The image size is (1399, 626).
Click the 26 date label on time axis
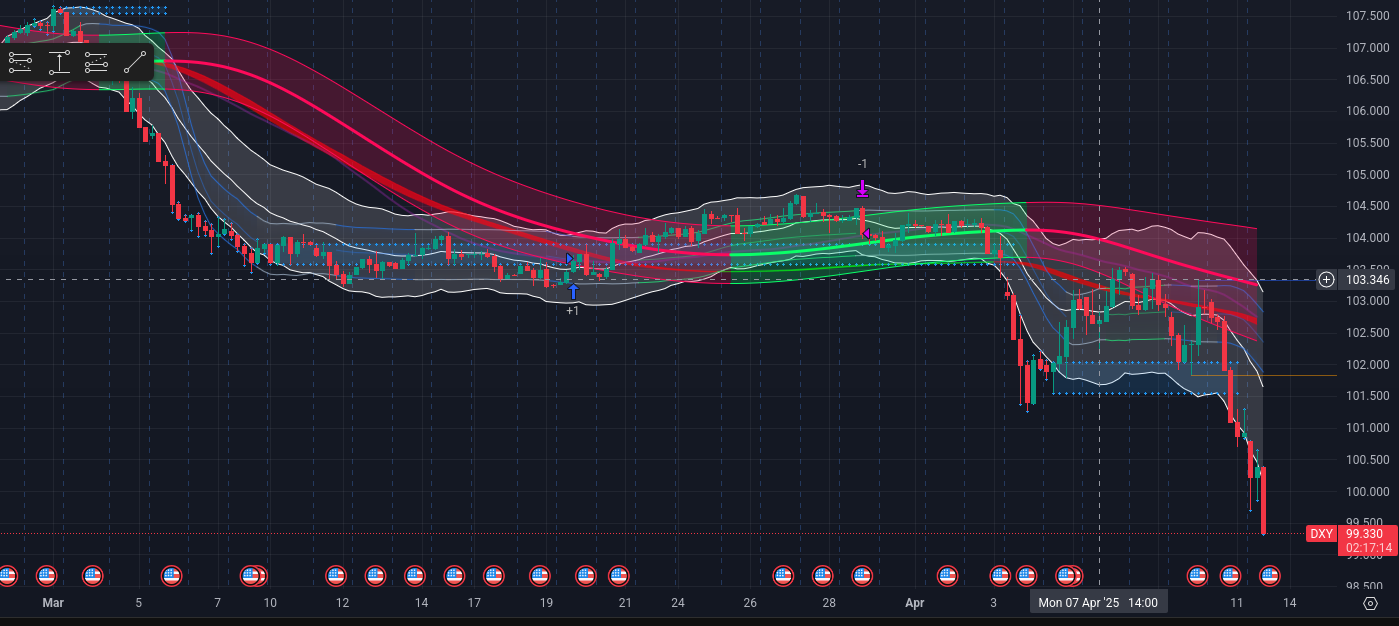(x=750, y=603)
